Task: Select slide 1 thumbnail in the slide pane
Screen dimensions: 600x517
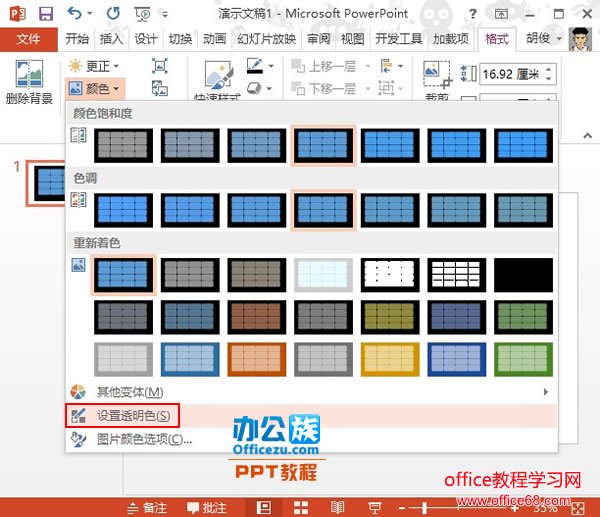Action: [48, 183]
